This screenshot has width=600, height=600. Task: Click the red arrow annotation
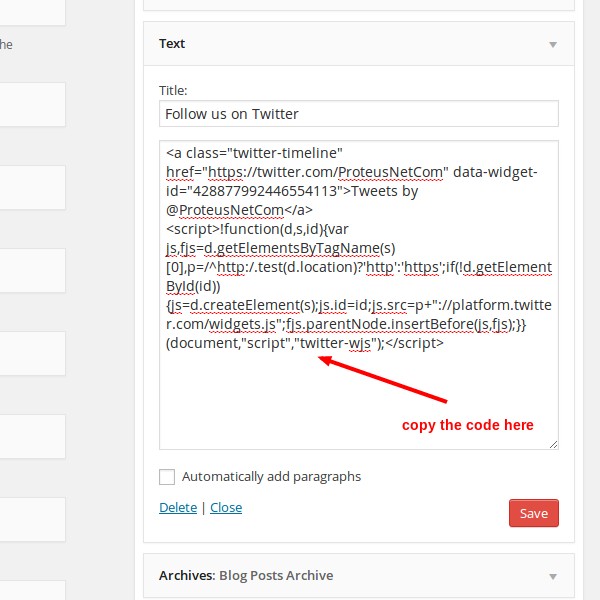coord(383,379)
